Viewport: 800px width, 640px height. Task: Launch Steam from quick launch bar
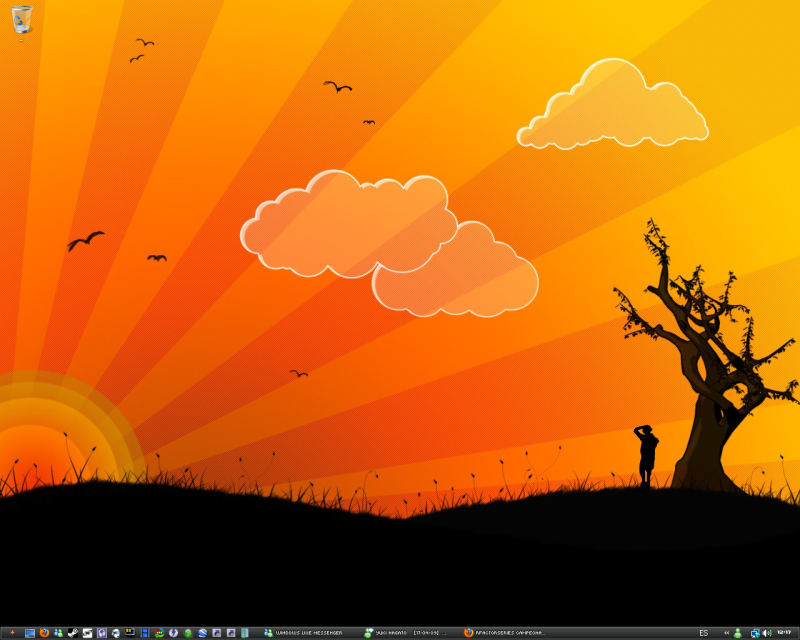point(73,633)
